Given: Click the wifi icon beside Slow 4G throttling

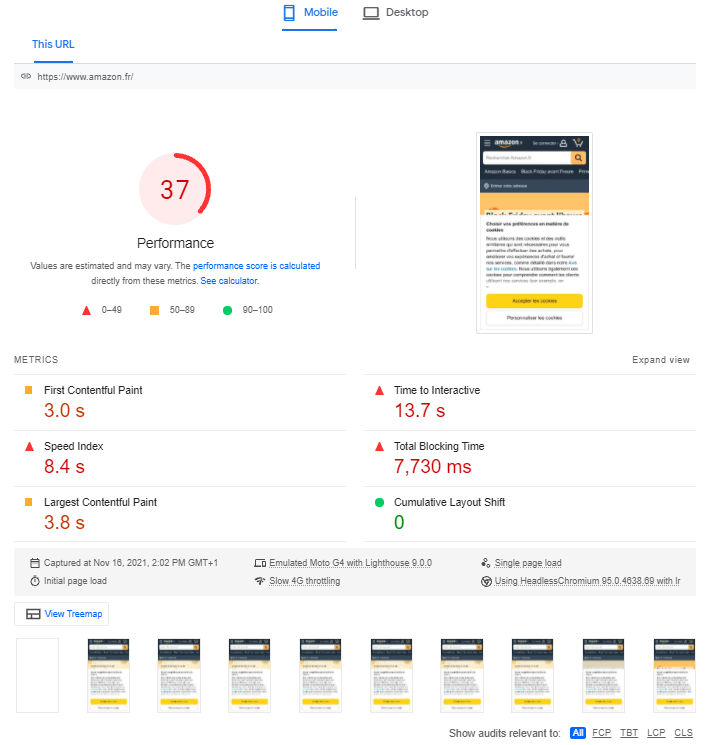Looking at the screenshot, I should [260, 581].
